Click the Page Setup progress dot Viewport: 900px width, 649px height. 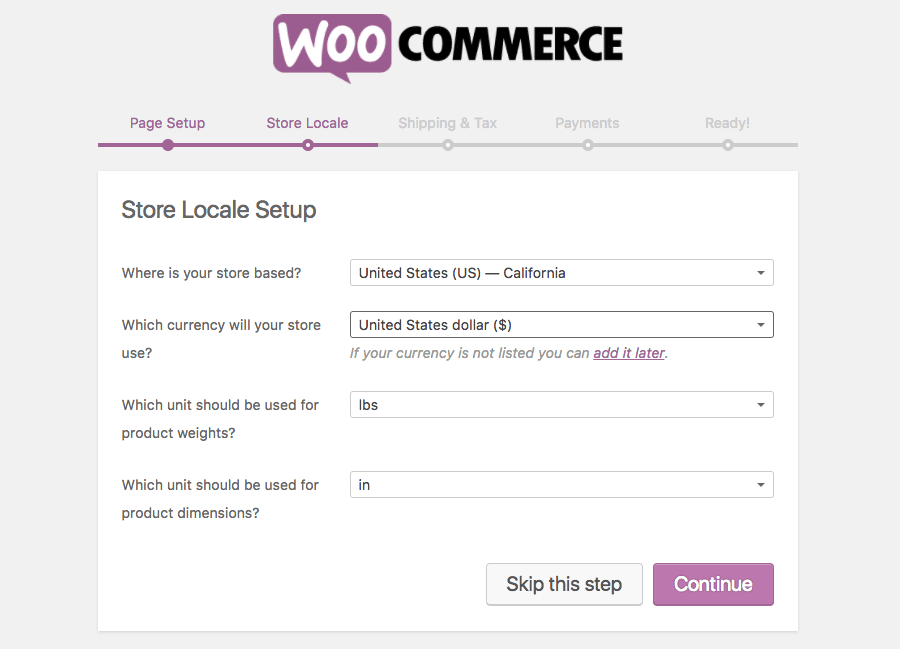click(x=168, y=145)
